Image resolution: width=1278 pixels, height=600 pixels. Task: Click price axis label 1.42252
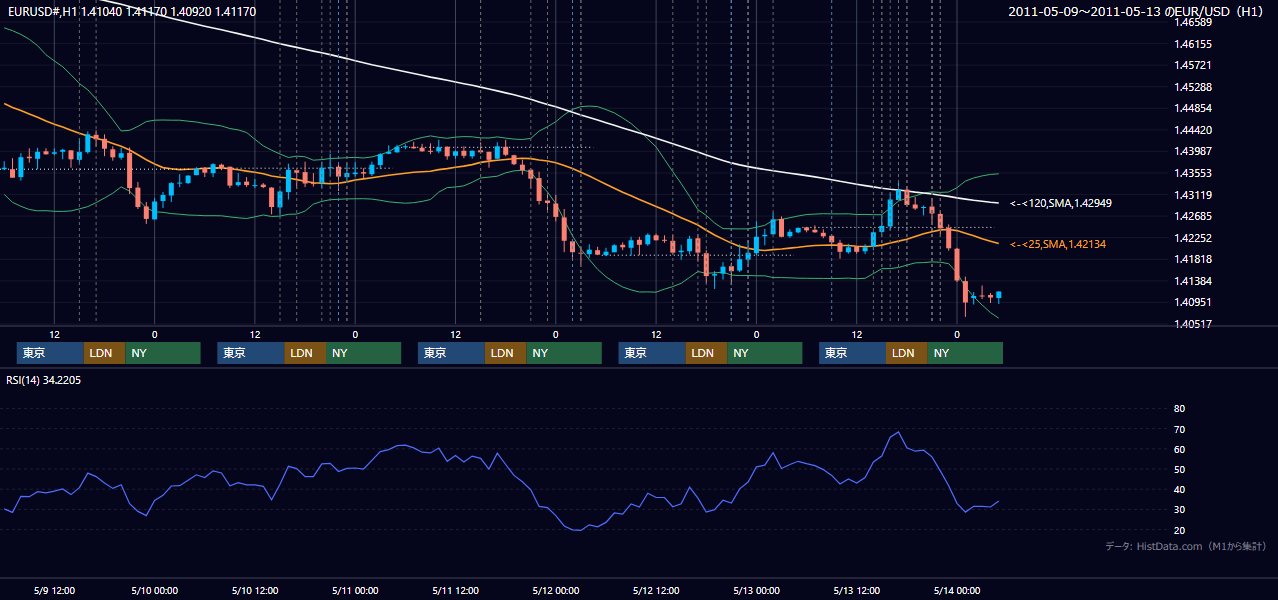click(x=1192, y=238)
